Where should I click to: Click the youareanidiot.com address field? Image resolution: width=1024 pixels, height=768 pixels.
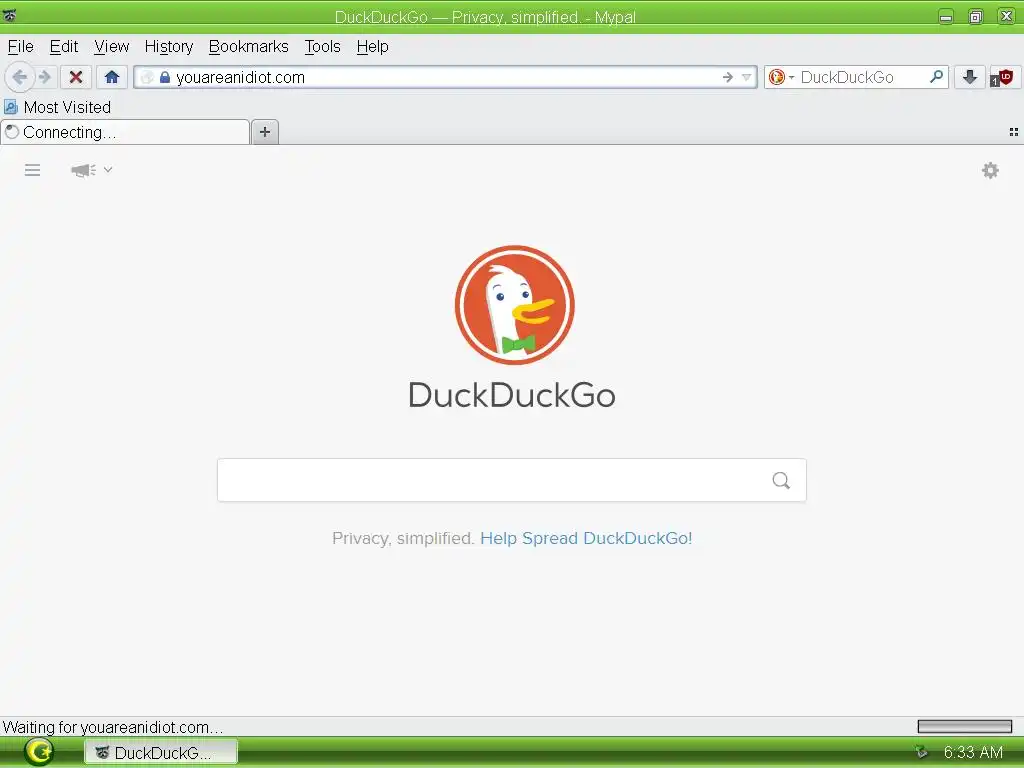[444, 77]
